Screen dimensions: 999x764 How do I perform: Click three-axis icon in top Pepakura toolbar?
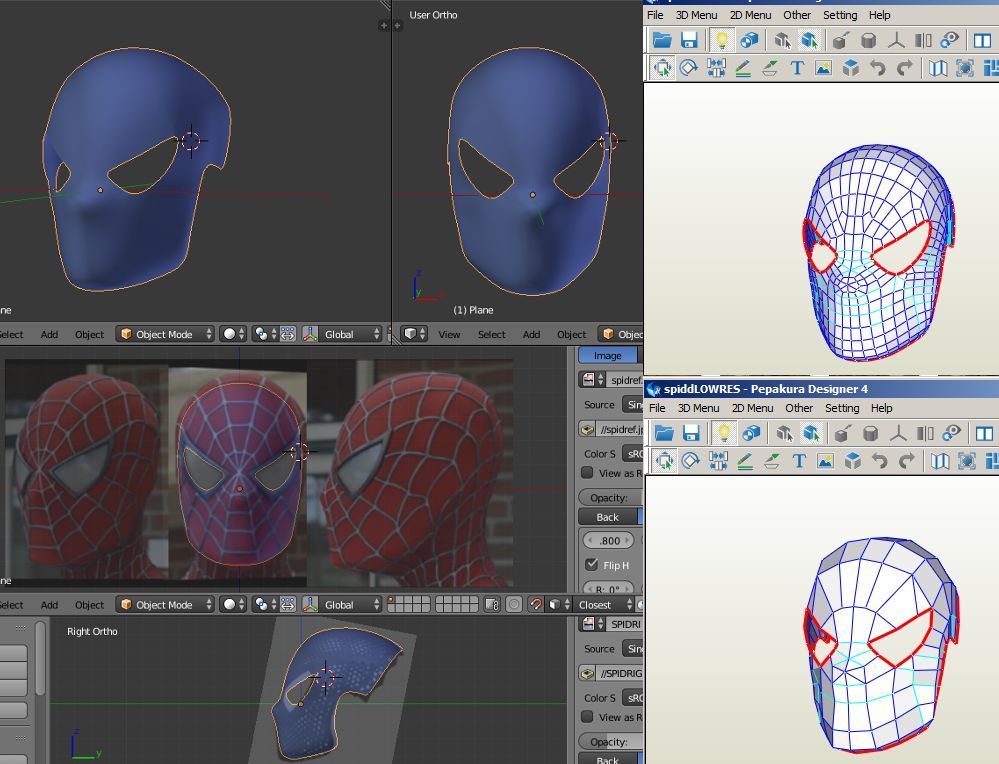[x=896, y=40]
